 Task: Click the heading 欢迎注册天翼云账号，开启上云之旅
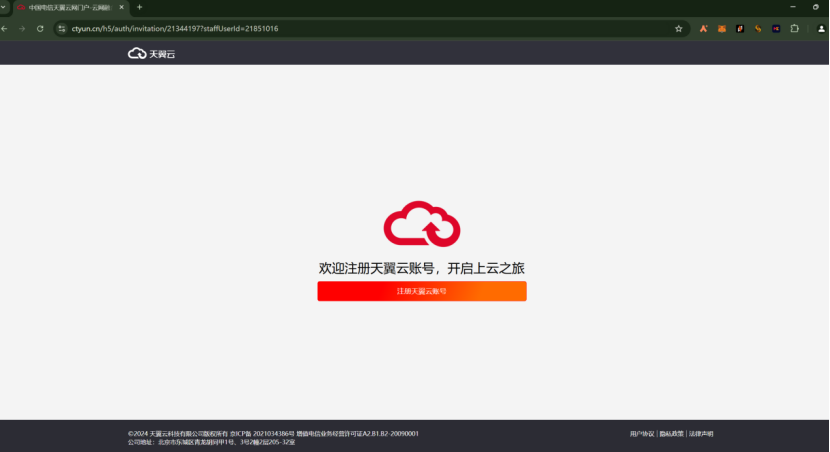422,268
